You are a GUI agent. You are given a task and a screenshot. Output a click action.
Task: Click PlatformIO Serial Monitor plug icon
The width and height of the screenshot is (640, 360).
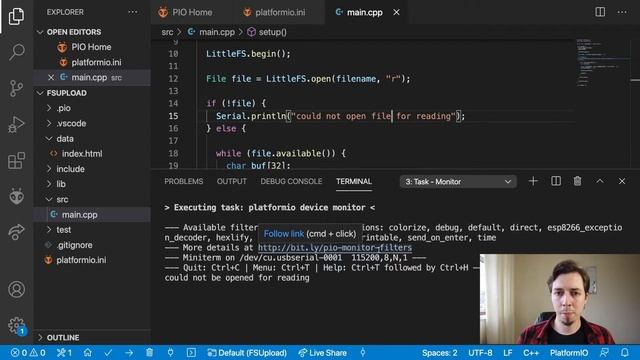pos(170,353)
